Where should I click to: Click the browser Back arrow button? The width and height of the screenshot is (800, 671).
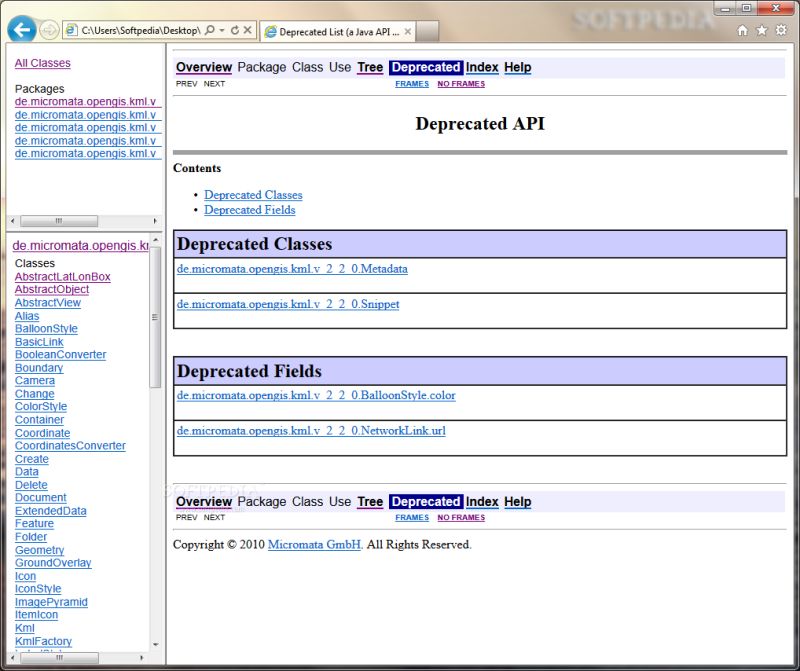21,30
